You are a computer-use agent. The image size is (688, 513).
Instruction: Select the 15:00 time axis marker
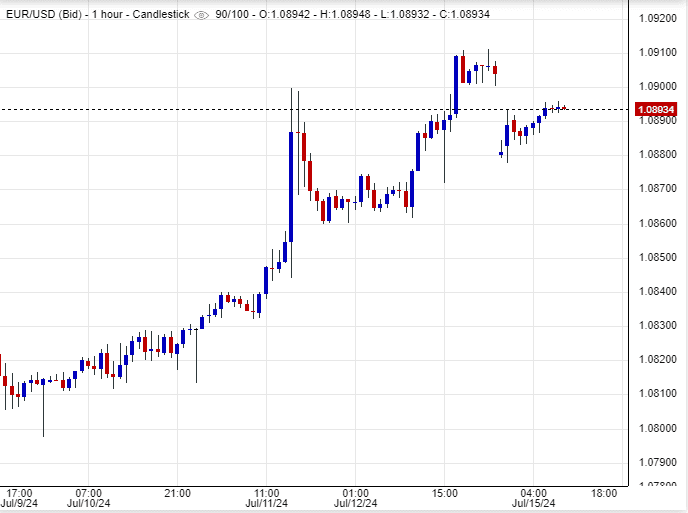tap(445, 493)
